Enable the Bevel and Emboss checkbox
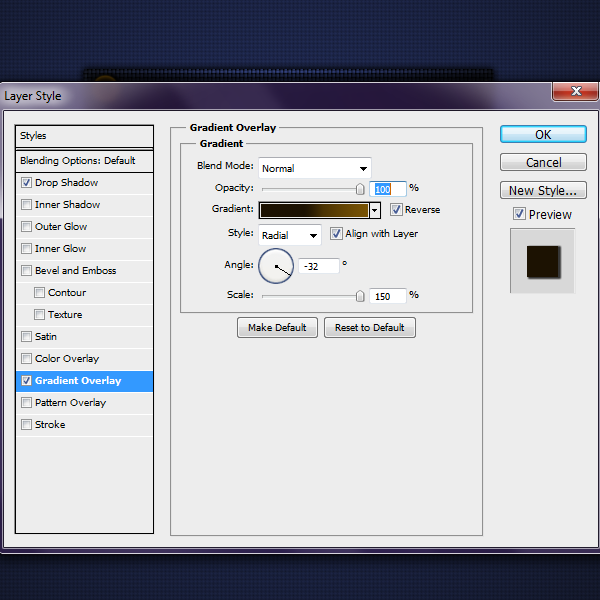Image resolution: width=600 pixels, height=600 pixels. [x=26, y=271]
